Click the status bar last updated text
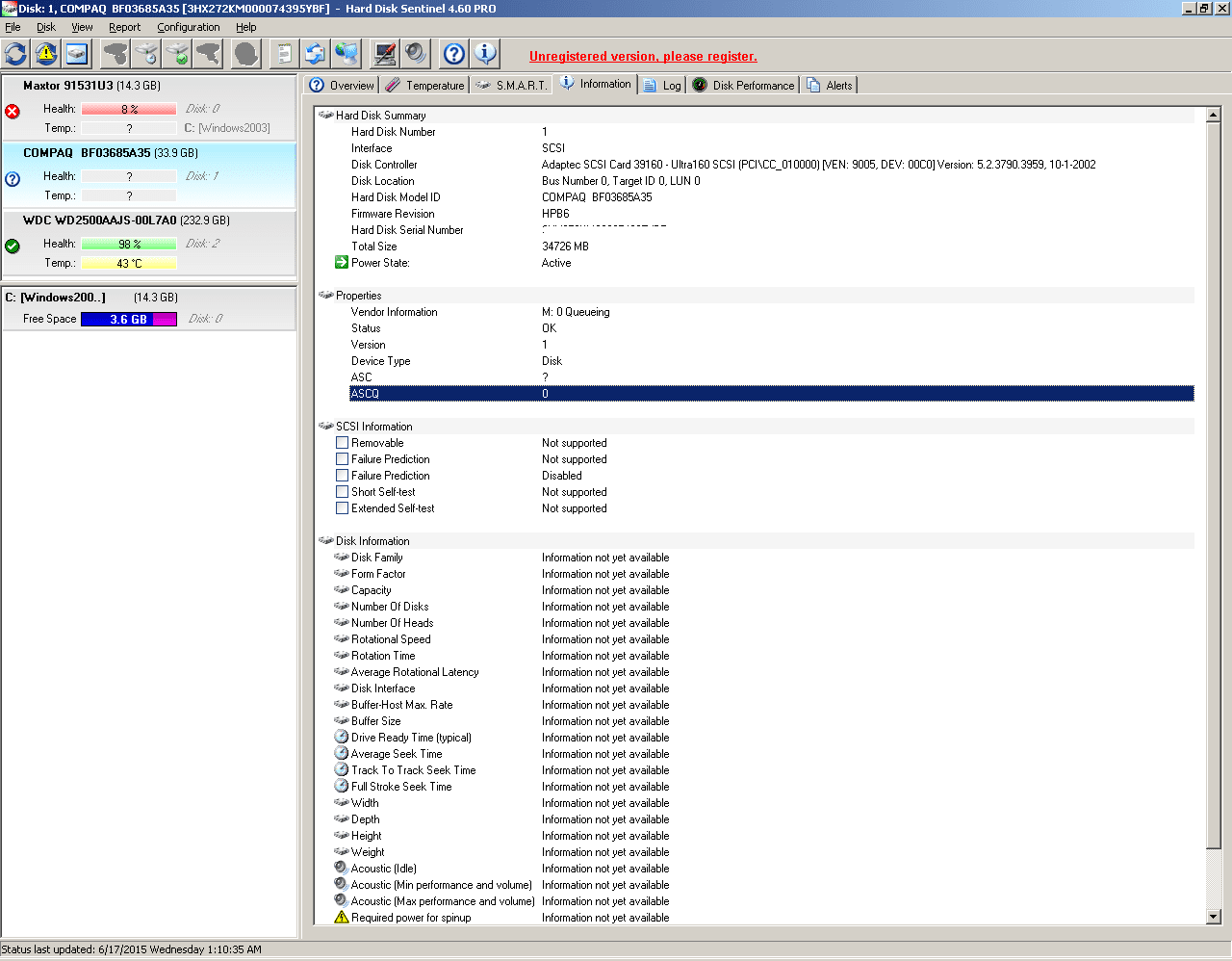Viewport: 1232px width, 961px height. tap(132, 948)
